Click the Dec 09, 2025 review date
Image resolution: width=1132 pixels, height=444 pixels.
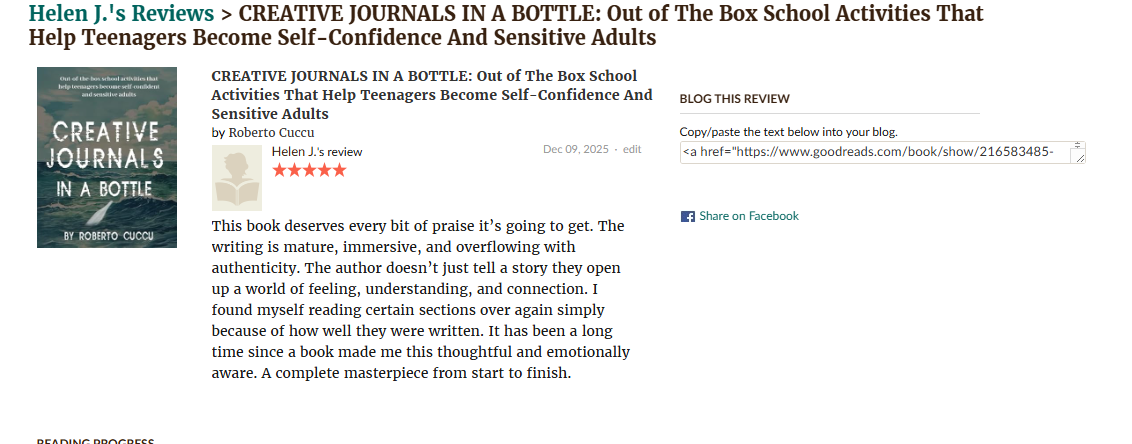point(575,149)
